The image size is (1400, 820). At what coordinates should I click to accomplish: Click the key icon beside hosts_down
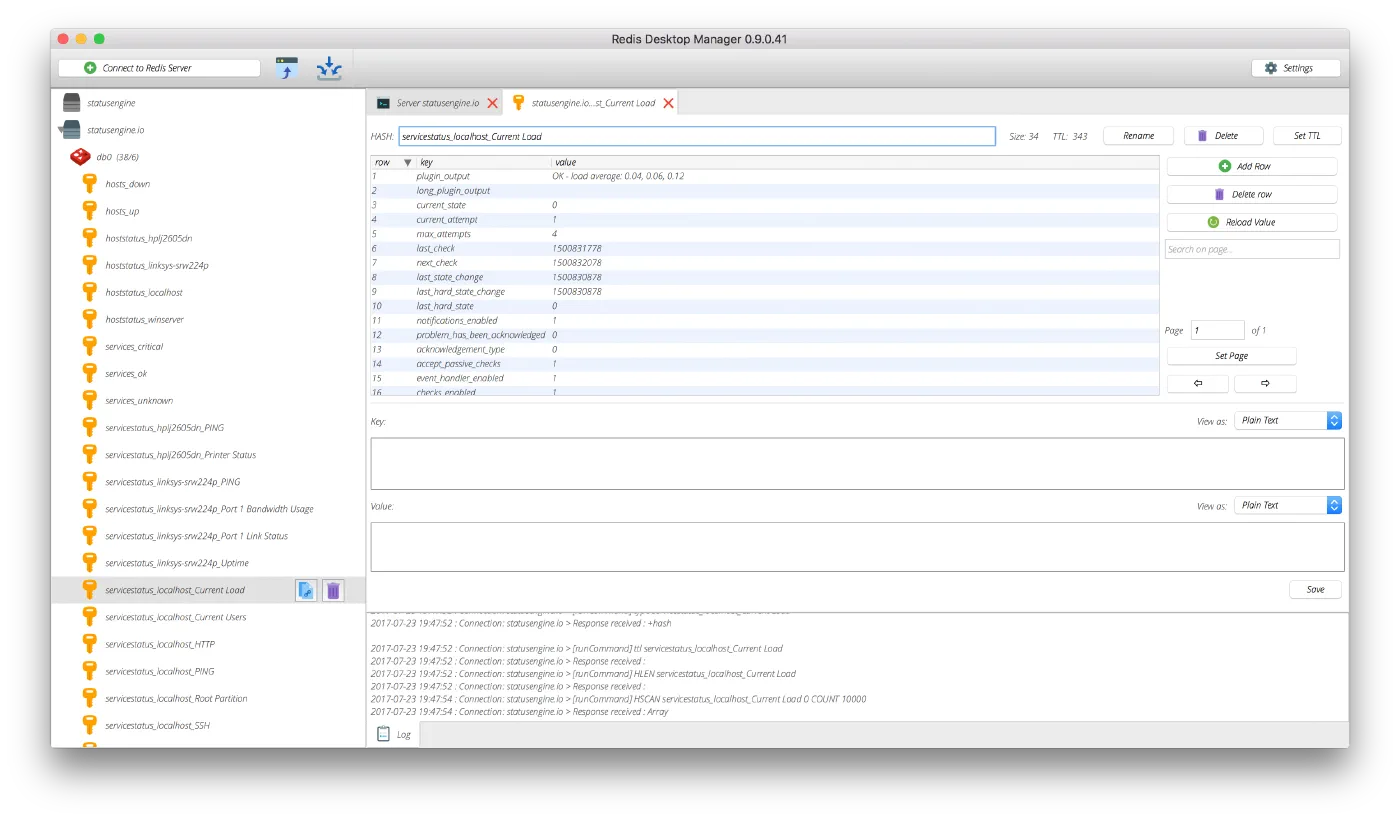pos(89,184)
